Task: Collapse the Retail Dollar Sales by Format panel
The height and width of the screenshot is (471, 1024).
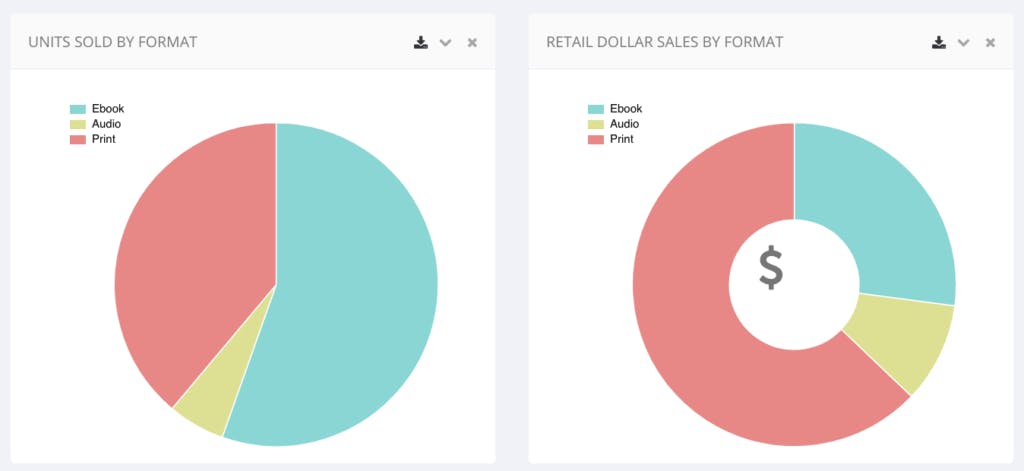Action: [963, 43]
